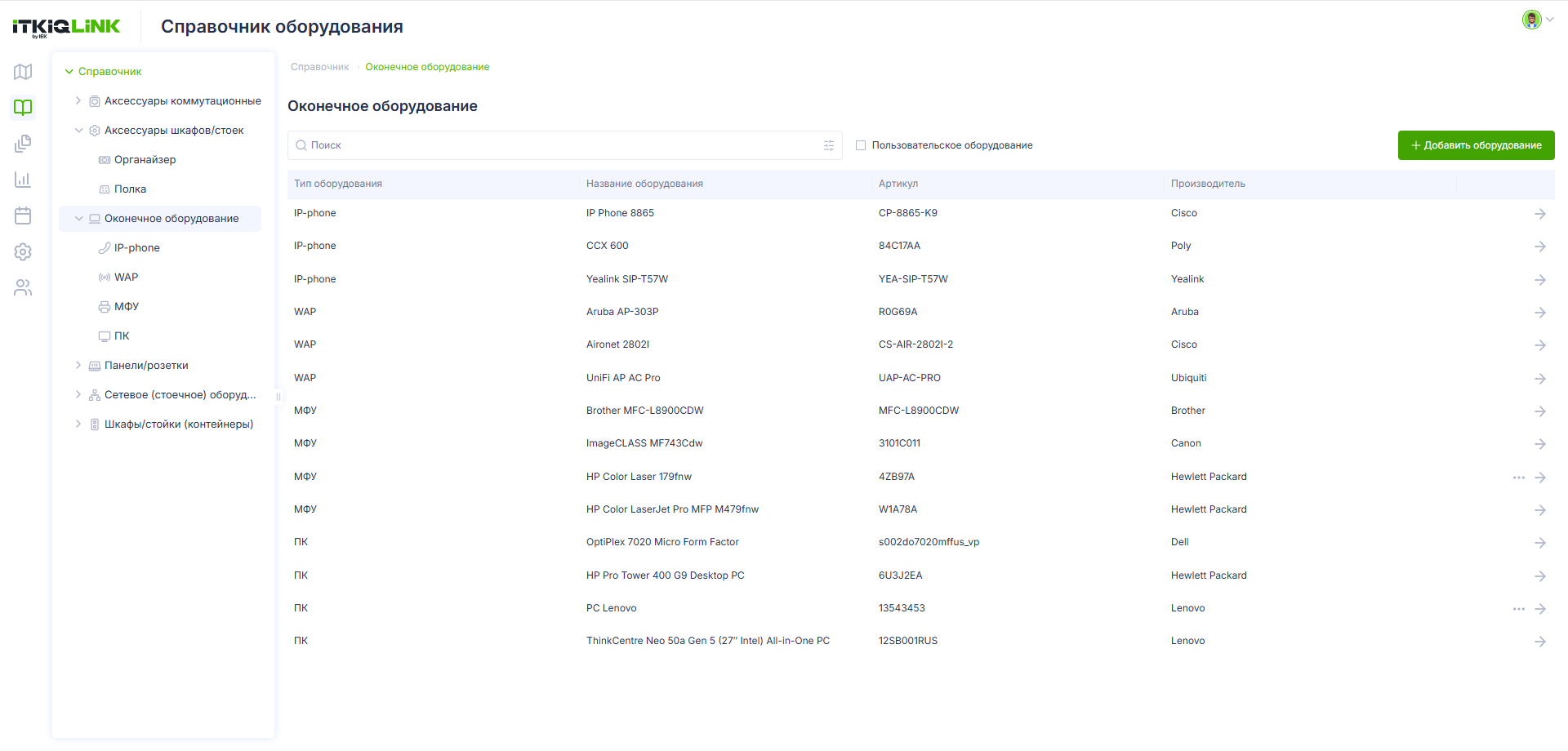
Task: Open the users icon in sidebar
Action: tap(23, 287)
